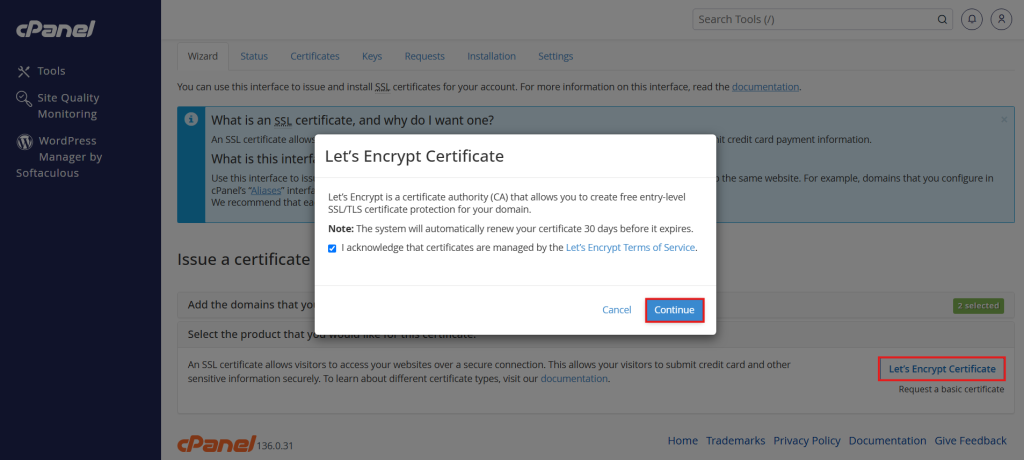Open WordPress Manager by Softaculous text
Image resolution: width=1024 pixels, height=460 pixels.
tap(59, 157)
